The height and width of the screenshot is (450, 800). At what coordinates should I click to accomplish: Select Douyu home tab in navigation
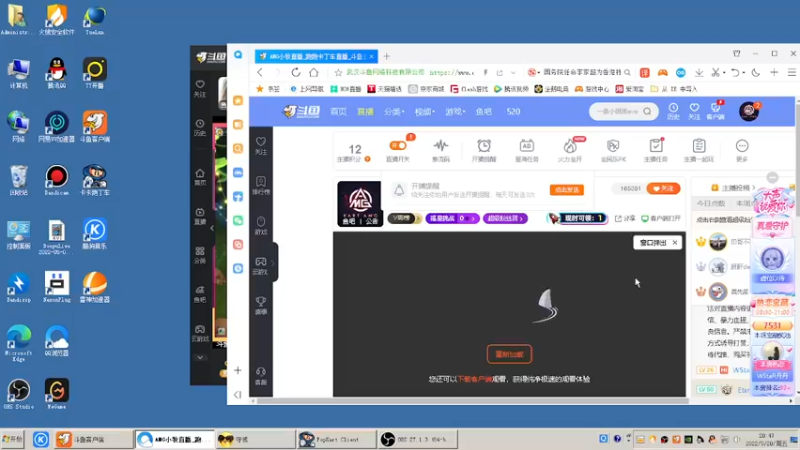pyautogui.click(x=338, y=111)
